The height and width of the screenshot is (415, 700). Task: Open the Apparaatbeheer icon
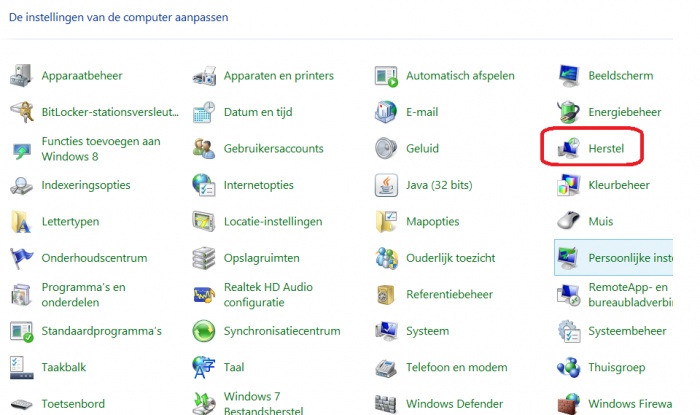click(x=21, y=75)
